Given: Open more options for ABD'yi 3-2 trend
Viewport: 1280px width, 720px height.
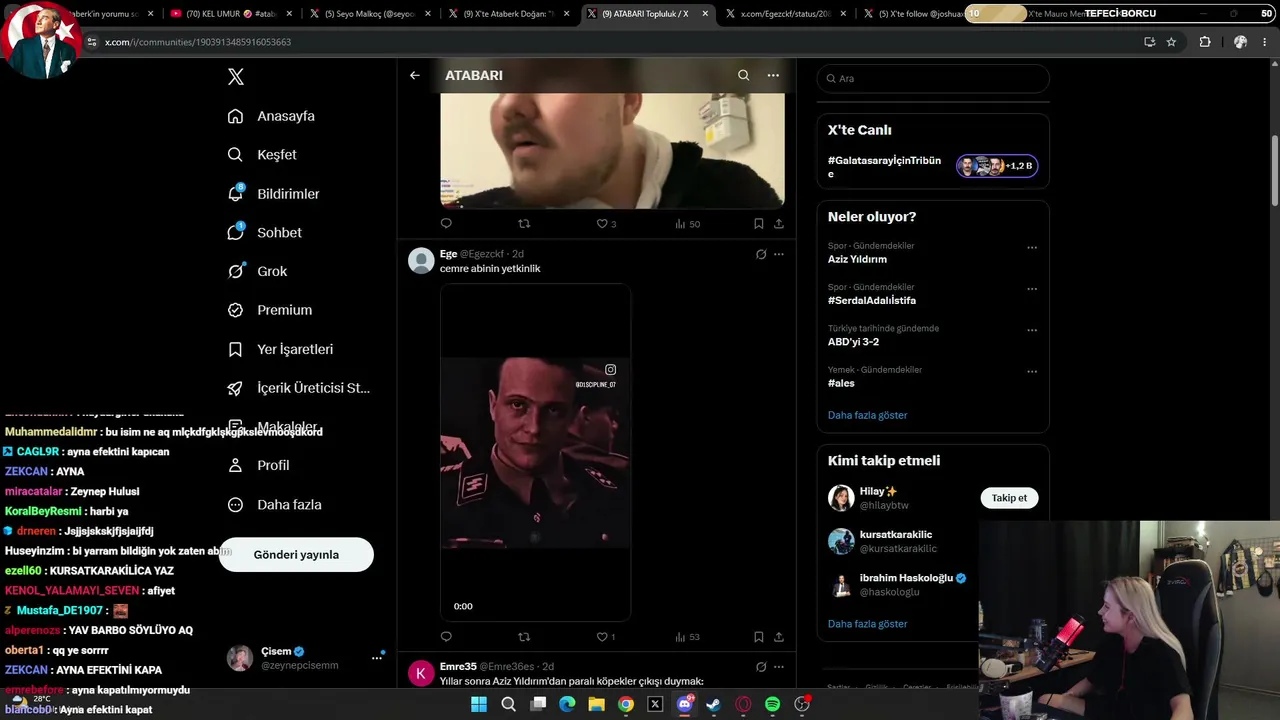Looking at the screenshot, I should [1032, 330].
